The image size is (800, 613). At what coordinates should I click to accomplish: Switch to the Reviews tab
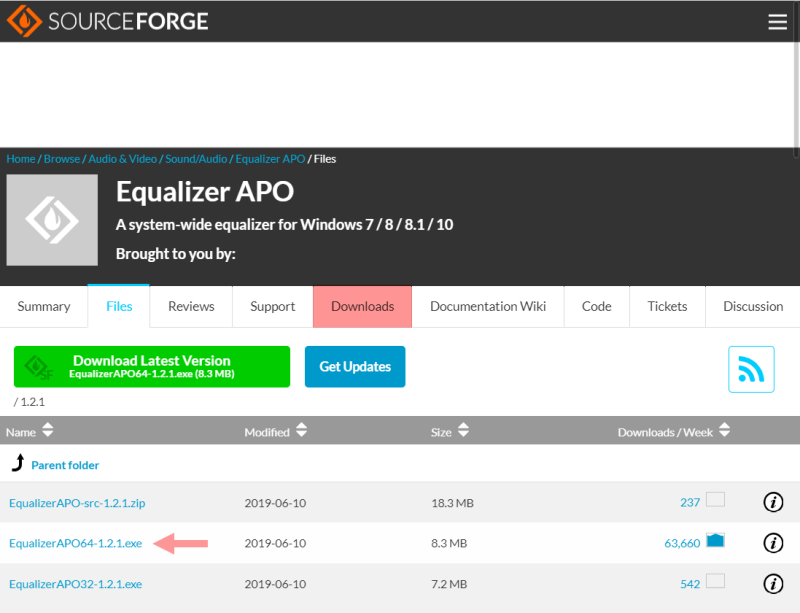click(191, 306)
